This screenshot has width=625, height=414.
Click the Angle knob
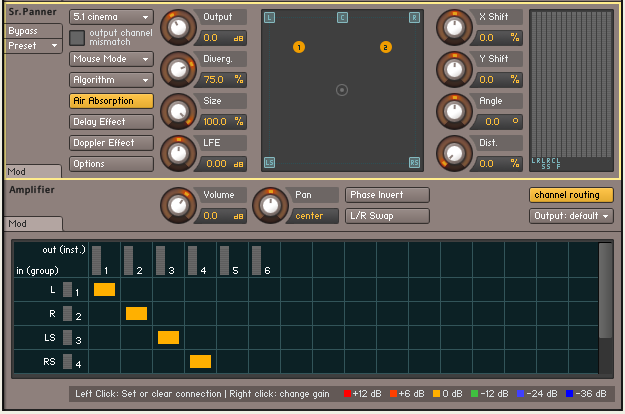coord(454,112)
